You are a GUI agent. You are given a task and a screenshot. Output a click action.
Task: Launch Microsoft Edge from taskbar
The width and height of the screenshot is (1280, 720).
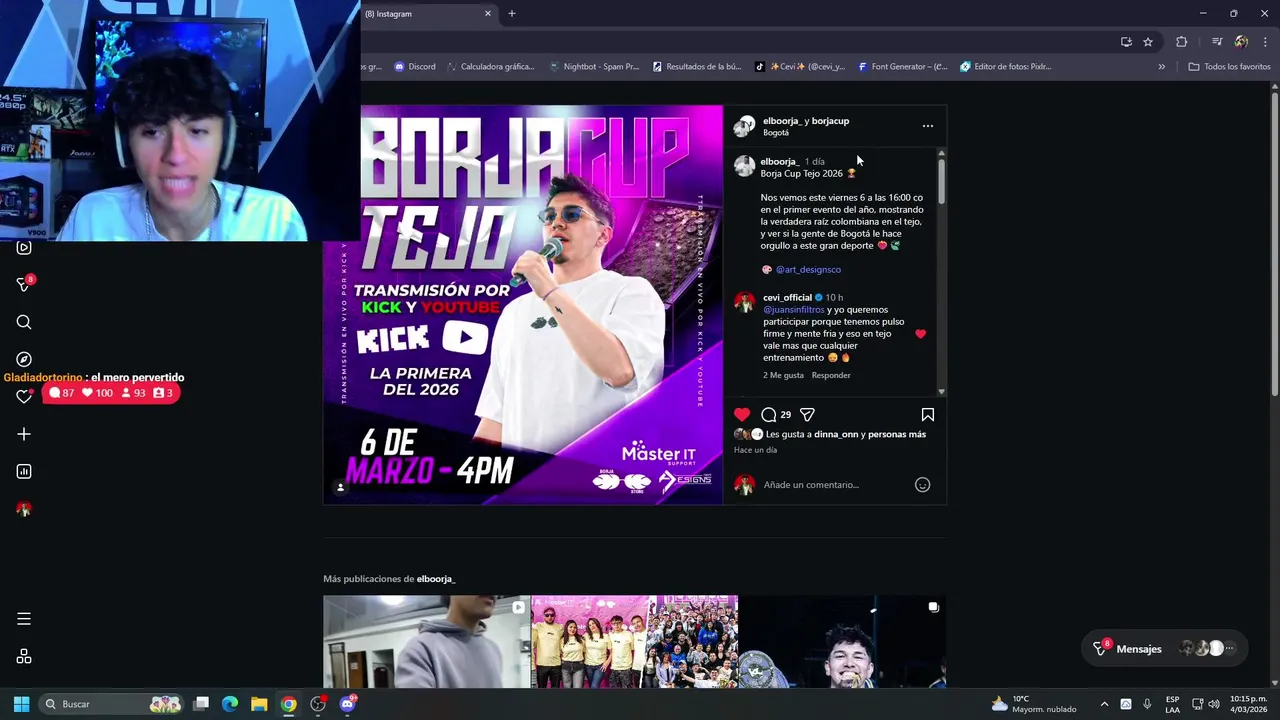pos(230,704)
